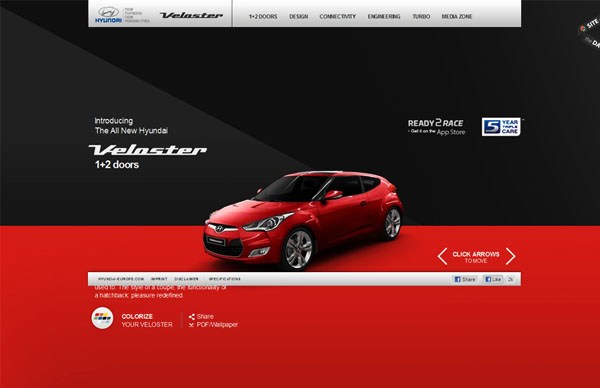Open the IMPRINT footer link
Screen dimensions: 600x388
point(159,279)
